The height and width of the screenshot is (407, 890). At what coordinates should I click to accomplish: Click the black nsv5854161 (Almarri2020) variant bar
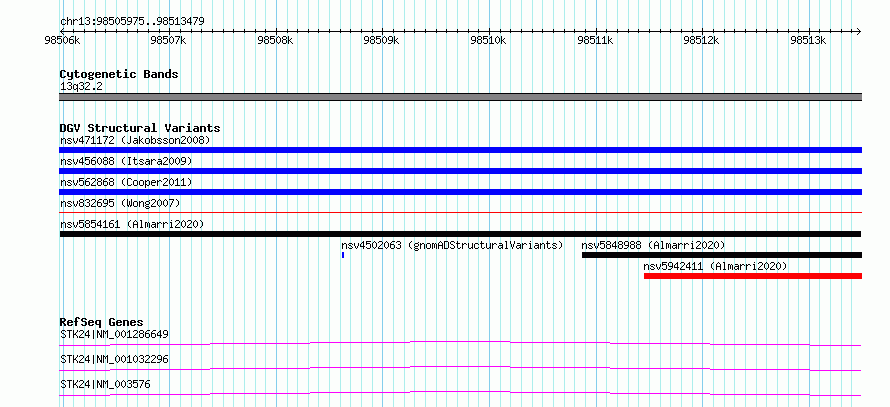(460, 234)
